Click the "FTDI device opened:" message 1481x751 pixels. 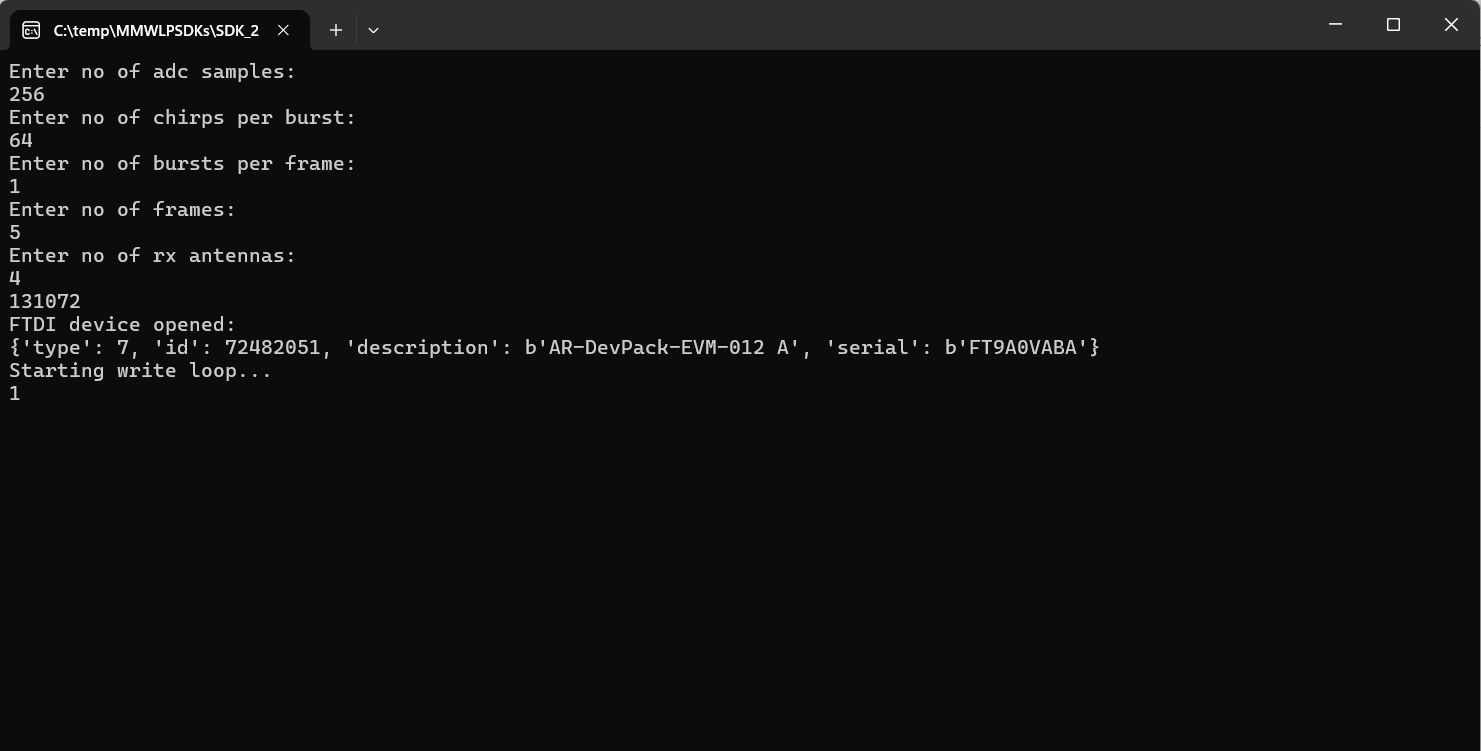tap(122, 324)
